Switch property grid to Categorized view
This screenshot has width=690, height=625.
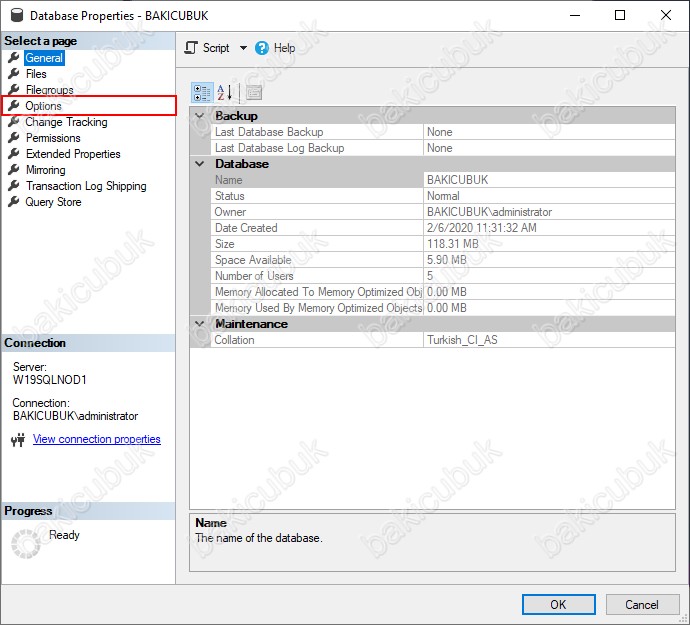[x=202, y=92]
